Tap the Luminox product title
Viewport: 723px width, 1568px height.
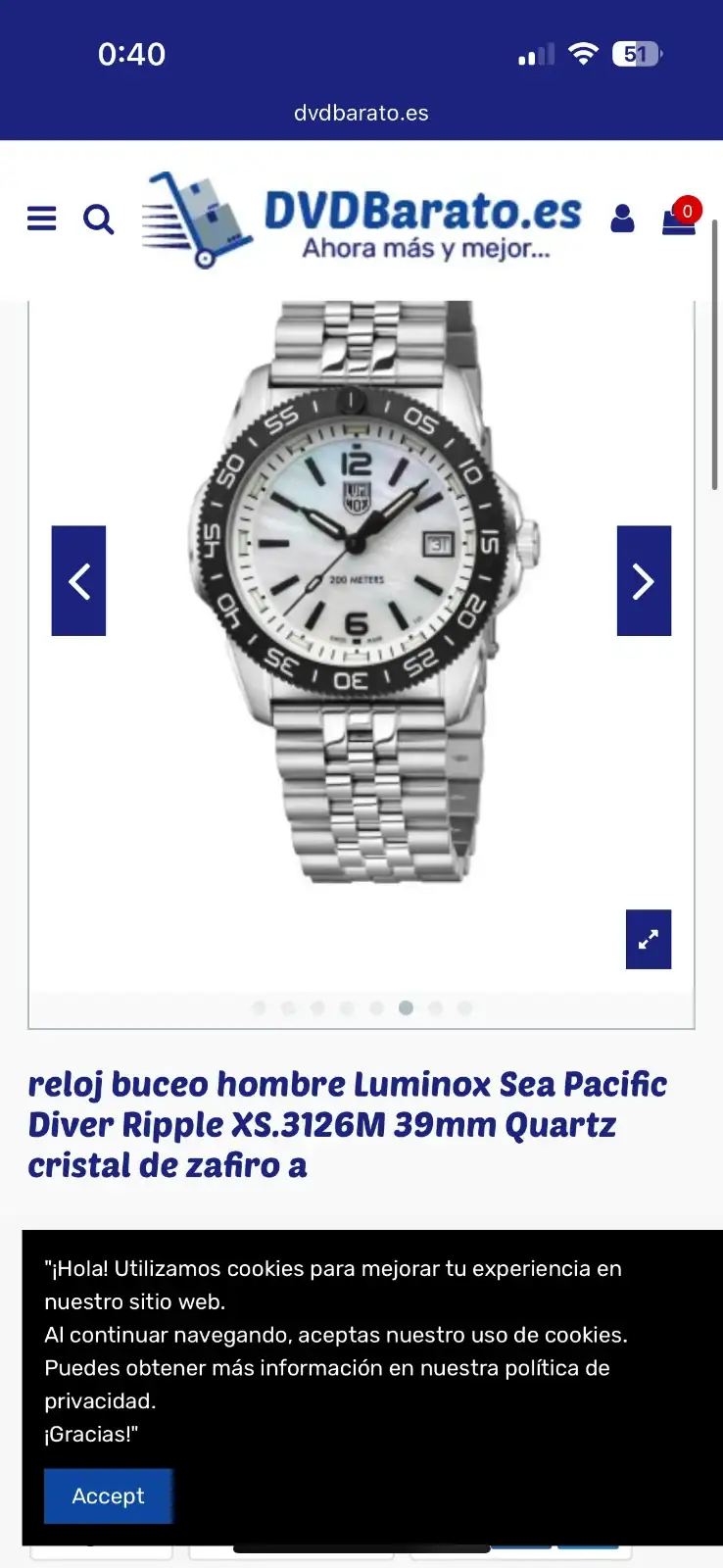pyautogui.click(x=348, y=1125)
